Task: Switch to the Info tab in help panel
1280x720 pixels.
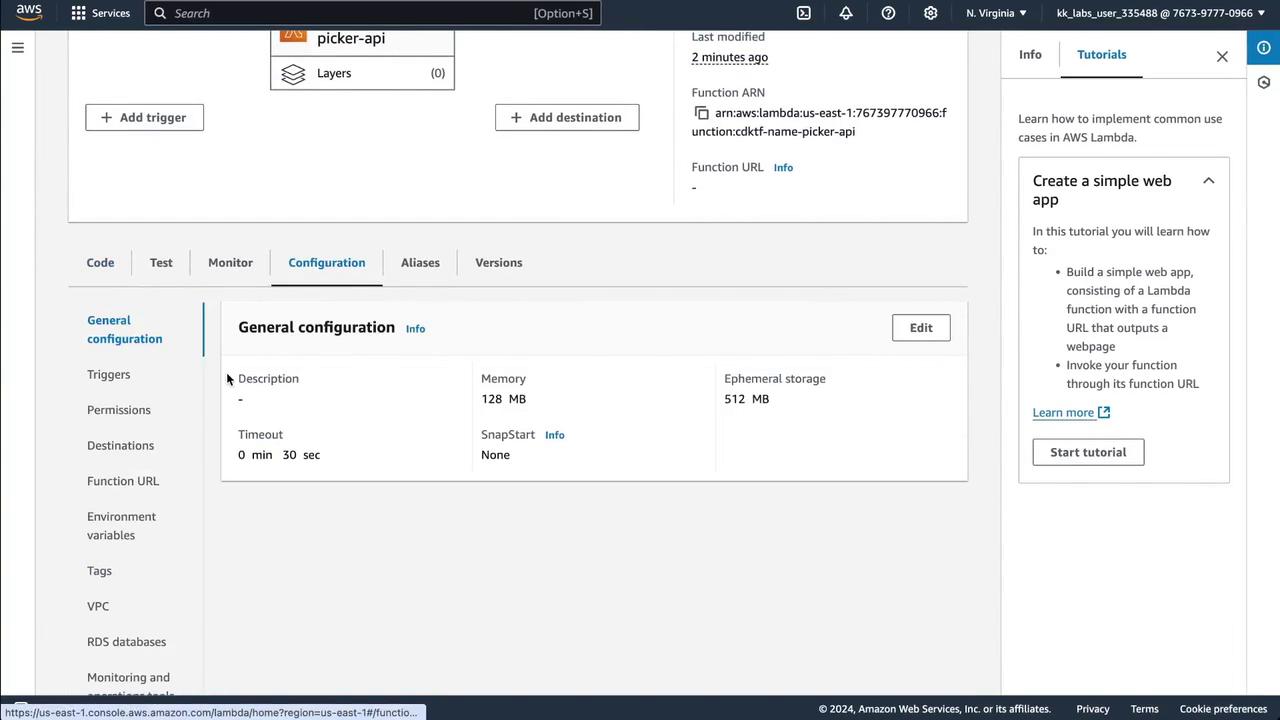Action: point(1030,55)
